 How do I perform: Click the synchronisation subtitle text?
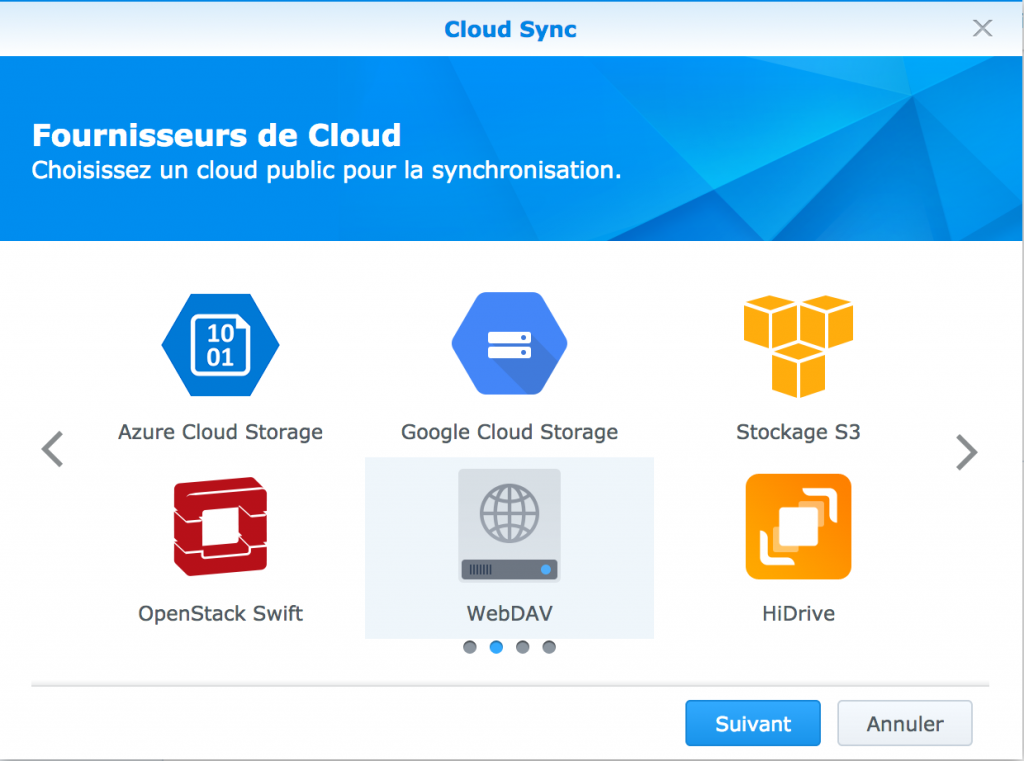[x=326, y=170]
